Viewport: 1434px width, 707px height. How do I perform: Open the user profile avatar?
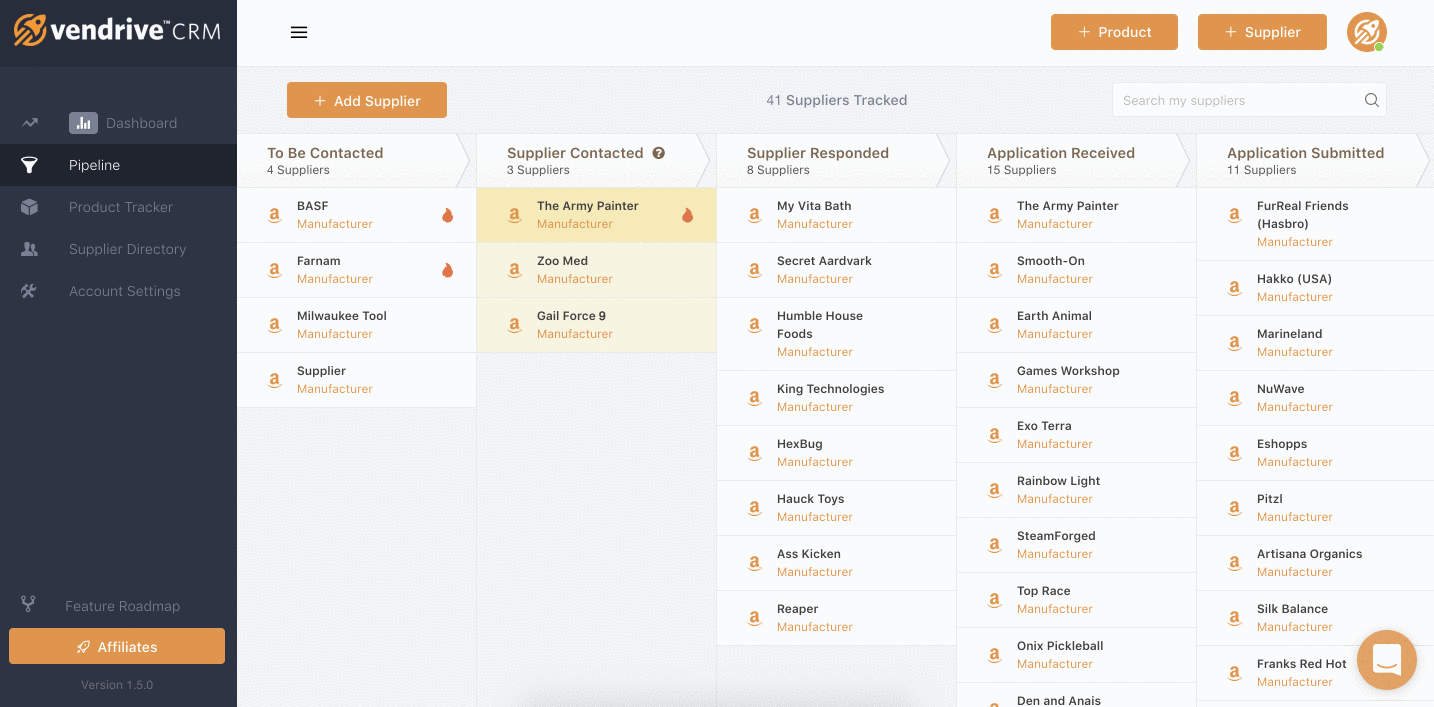tap(1365, 32)
